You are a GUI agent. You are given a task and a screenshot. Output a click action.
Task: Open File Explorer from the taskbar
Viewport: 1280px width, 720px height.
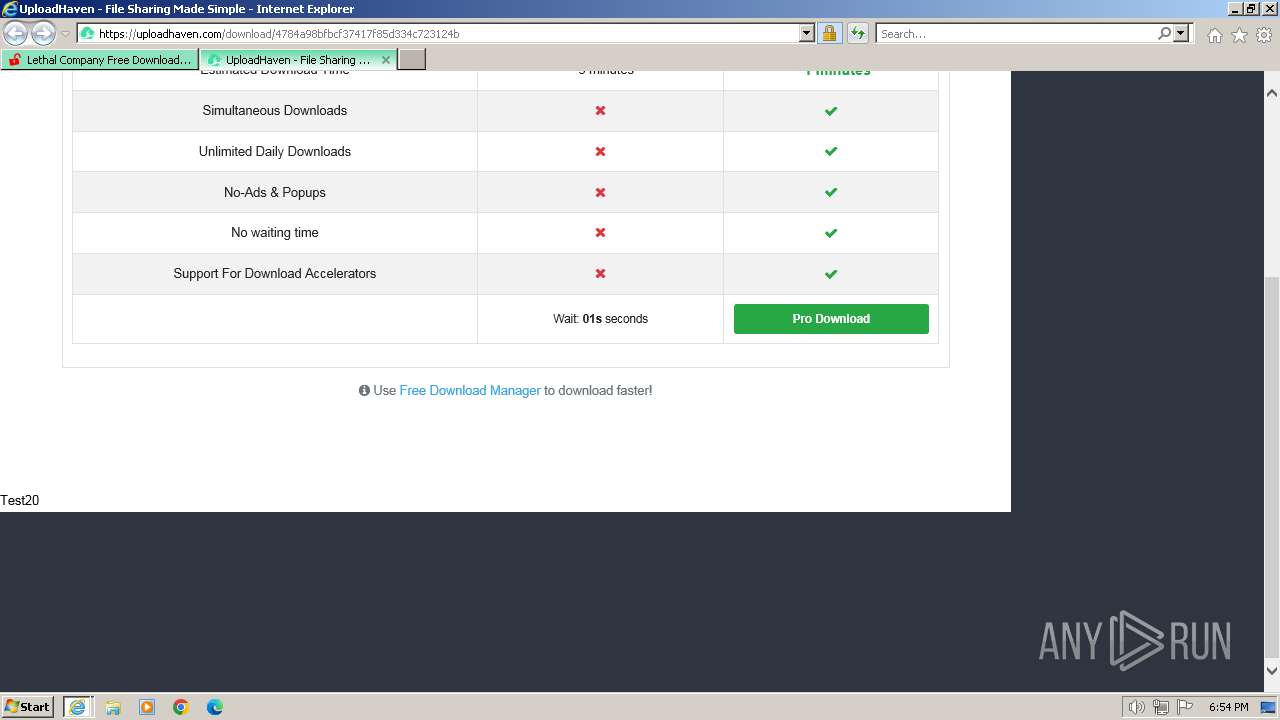pos(113,707)
